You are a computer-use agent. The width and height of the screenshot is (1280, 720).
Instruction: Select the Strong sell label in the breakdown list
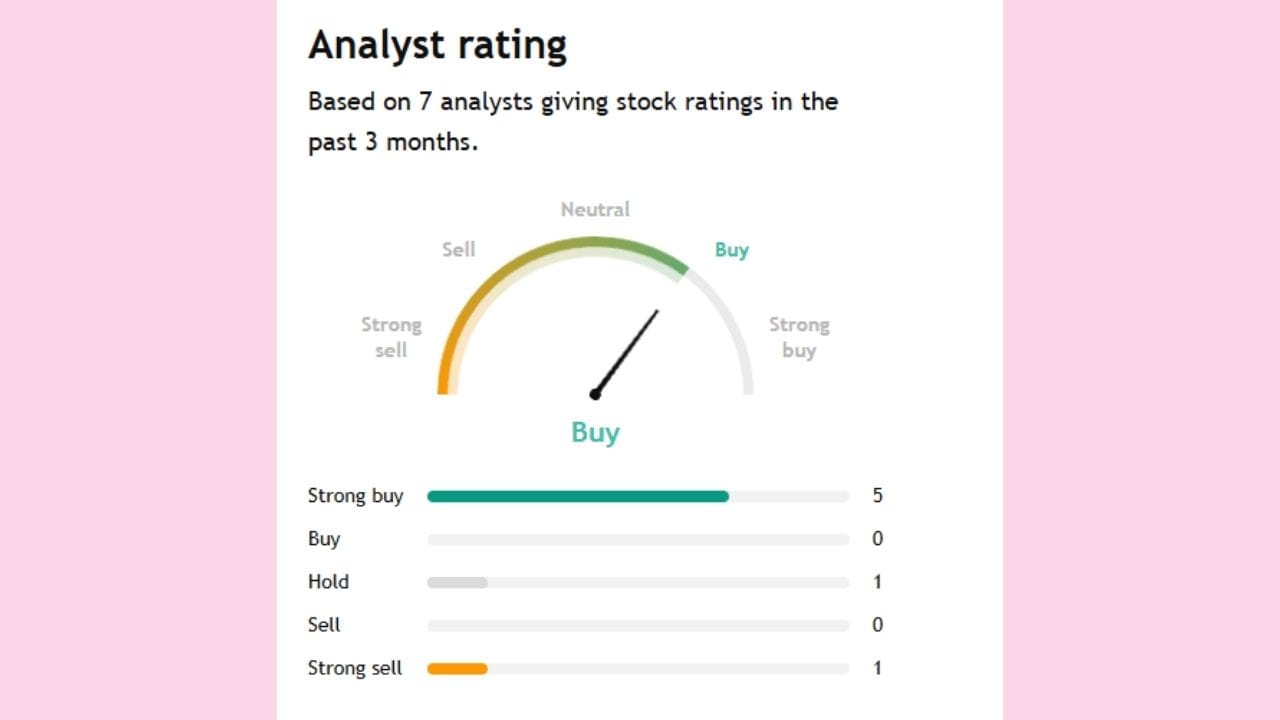pos(355,668)
